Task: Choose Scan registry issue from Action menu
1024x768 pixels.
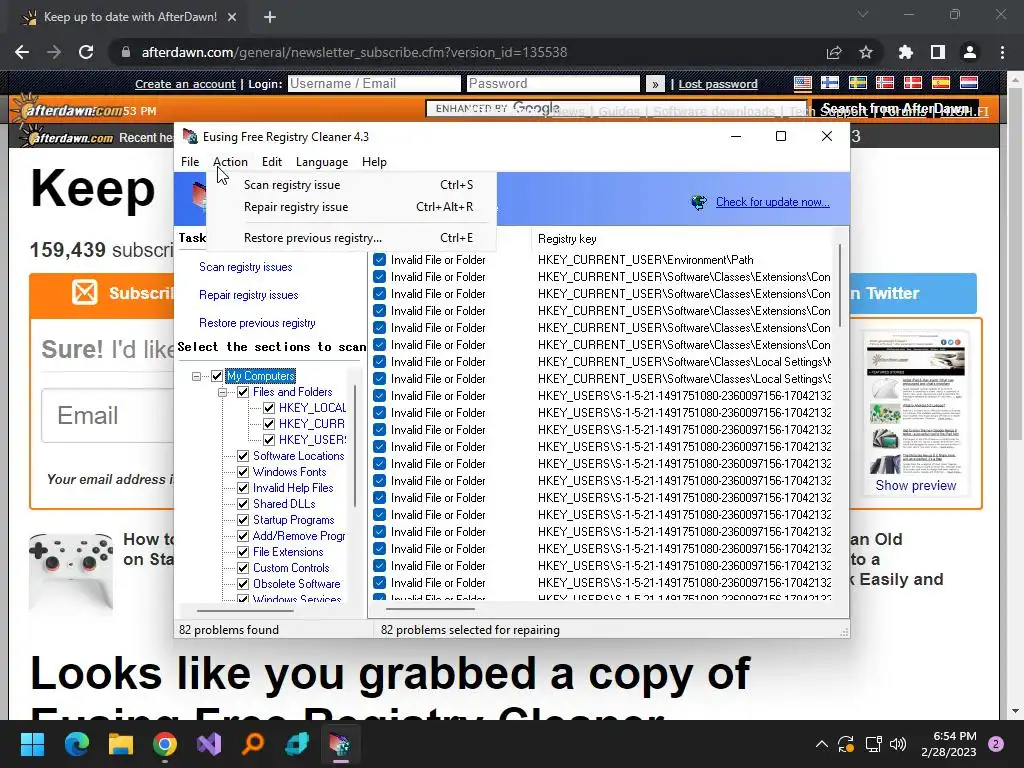Action: tap(353, 185)
